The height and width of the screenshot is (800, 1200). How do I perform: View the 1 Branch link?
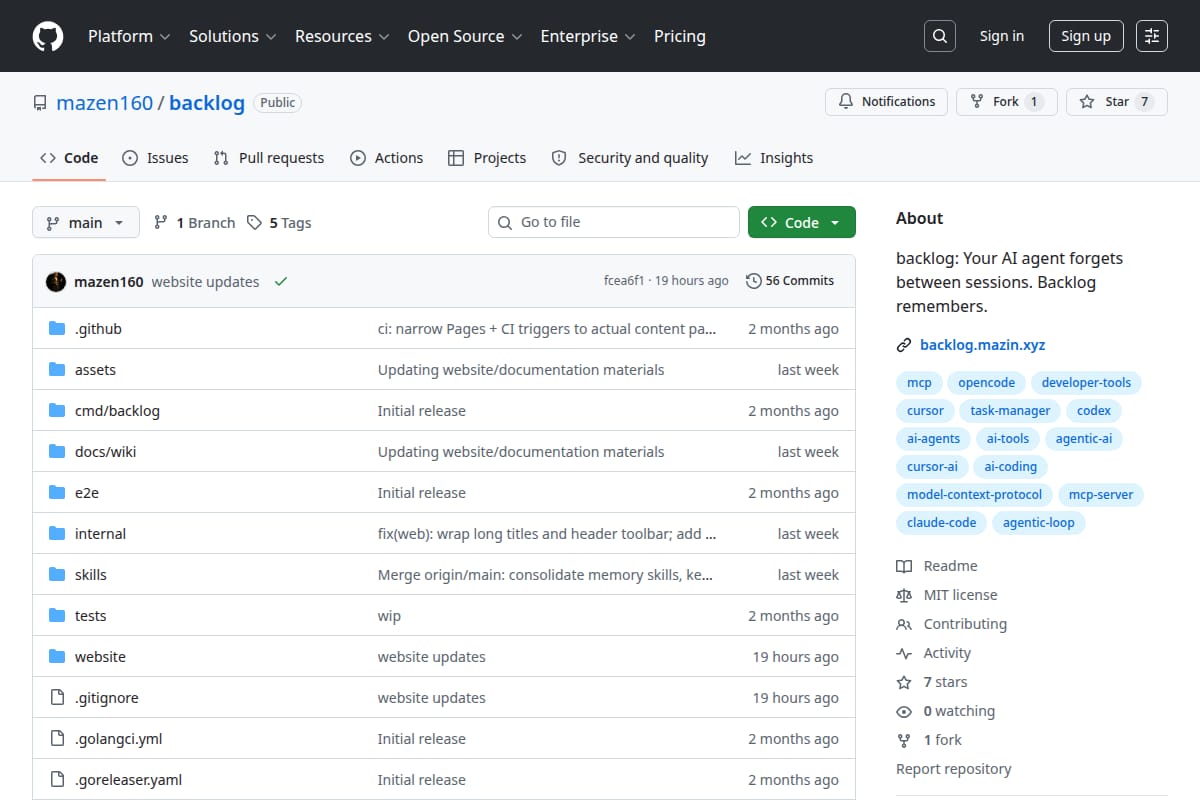coord(194,223)
